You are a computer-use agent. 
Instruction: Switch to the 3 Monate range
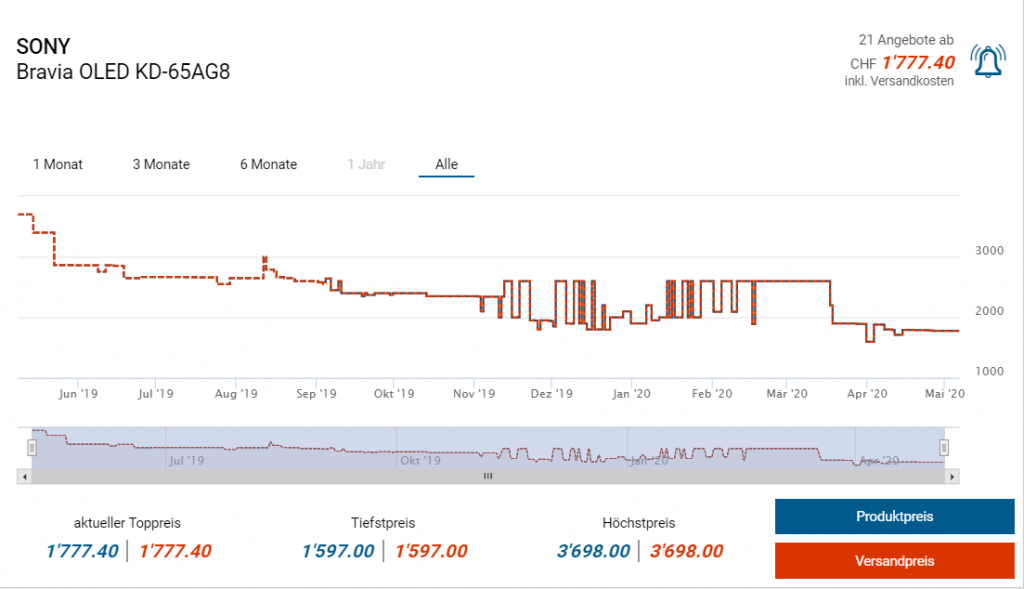pos(161,164)
